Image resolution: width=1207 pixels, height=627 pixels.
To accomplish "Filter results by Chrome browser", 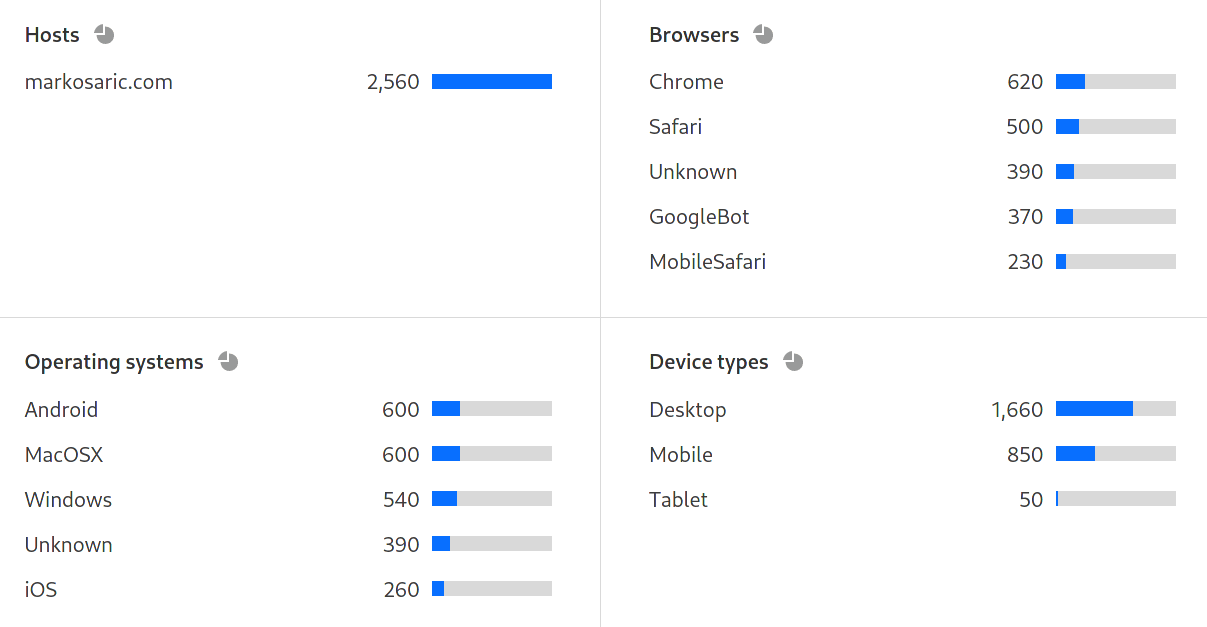I will click(x=686, y=81).
